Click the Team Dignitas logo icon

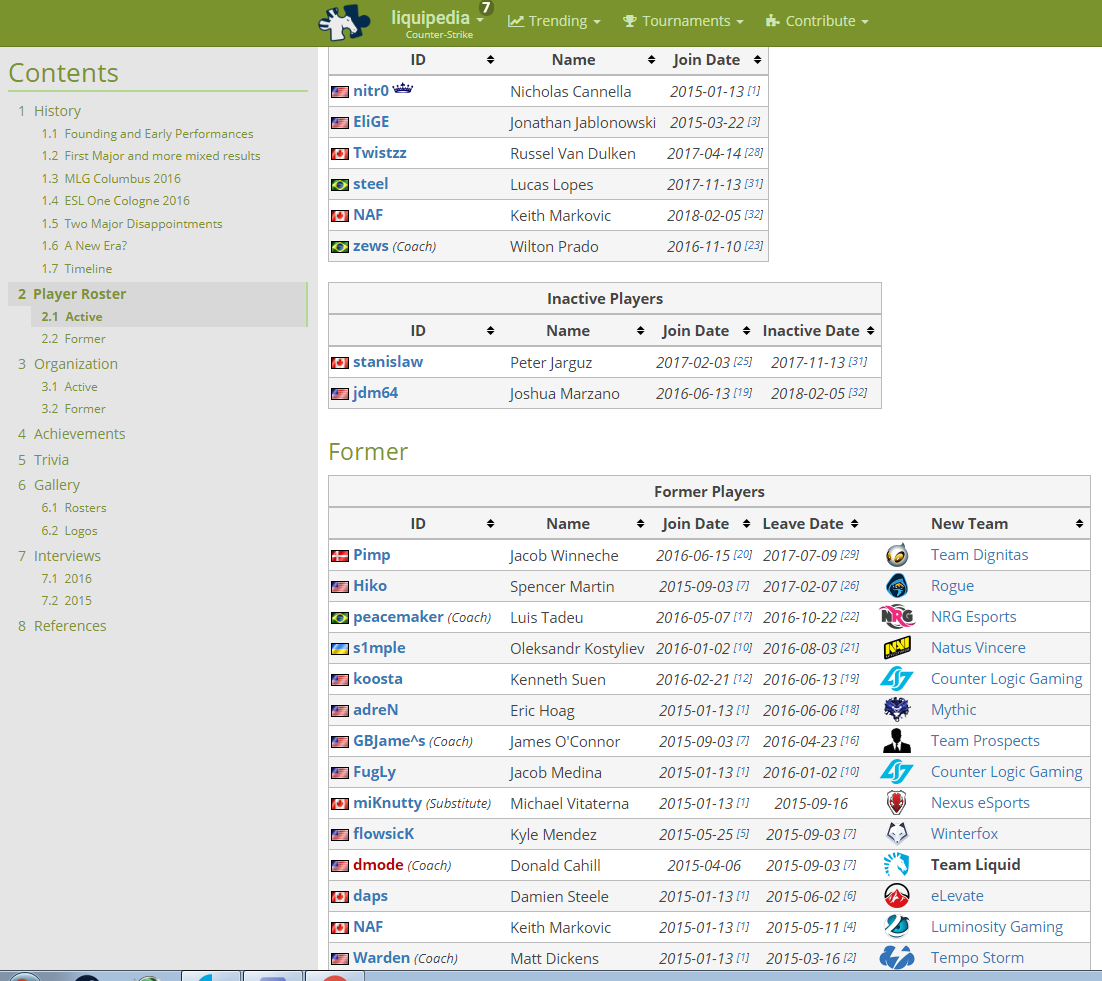pos(897,555)
